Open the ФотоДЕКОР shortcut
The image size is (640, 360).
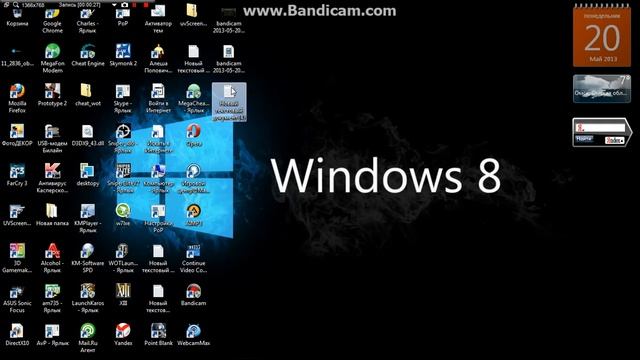[x=17, y=136]
